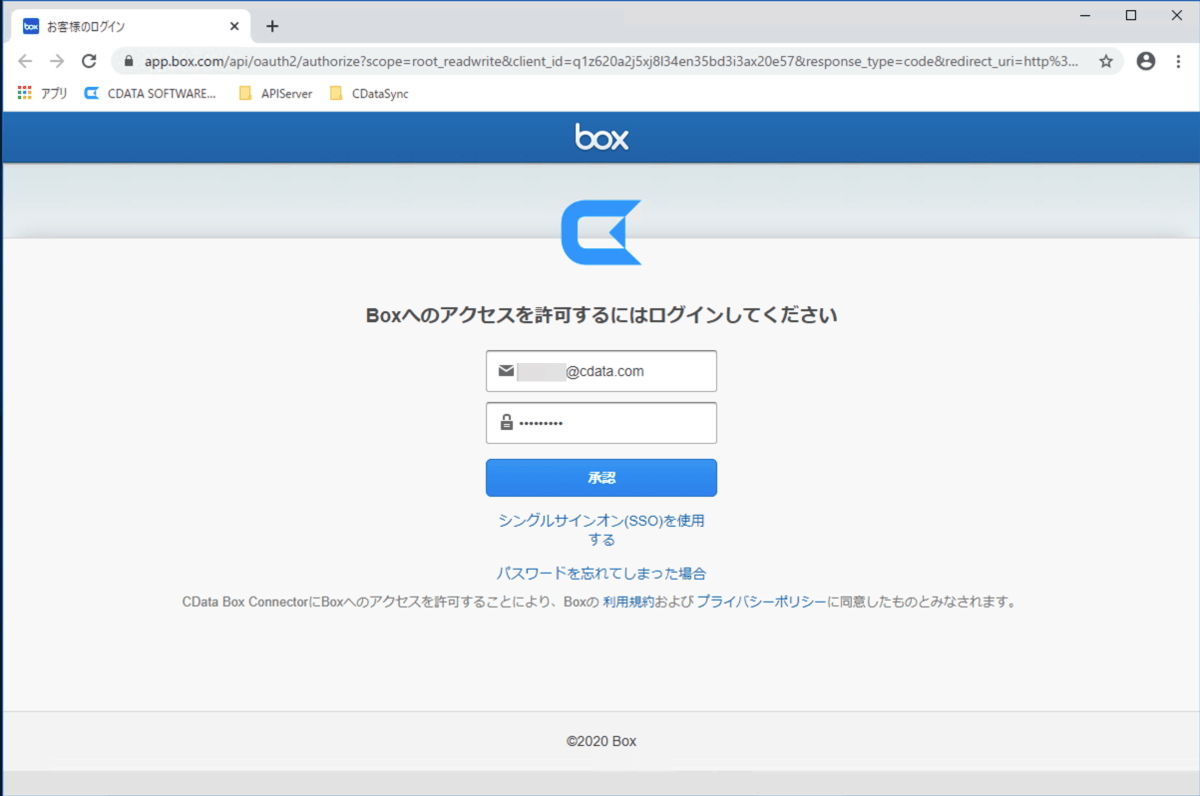Image resolution: width=1200 pixels, height=796 pixels.
Task: Click the browser forward arrow
Action: click(x=57, y=61)
